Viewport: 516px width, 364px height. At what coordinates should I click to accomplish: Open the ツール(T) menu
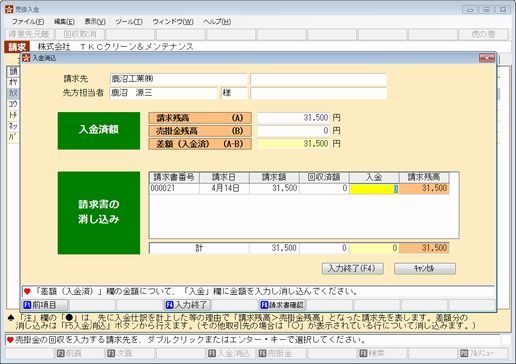click(x=129, y=22)
